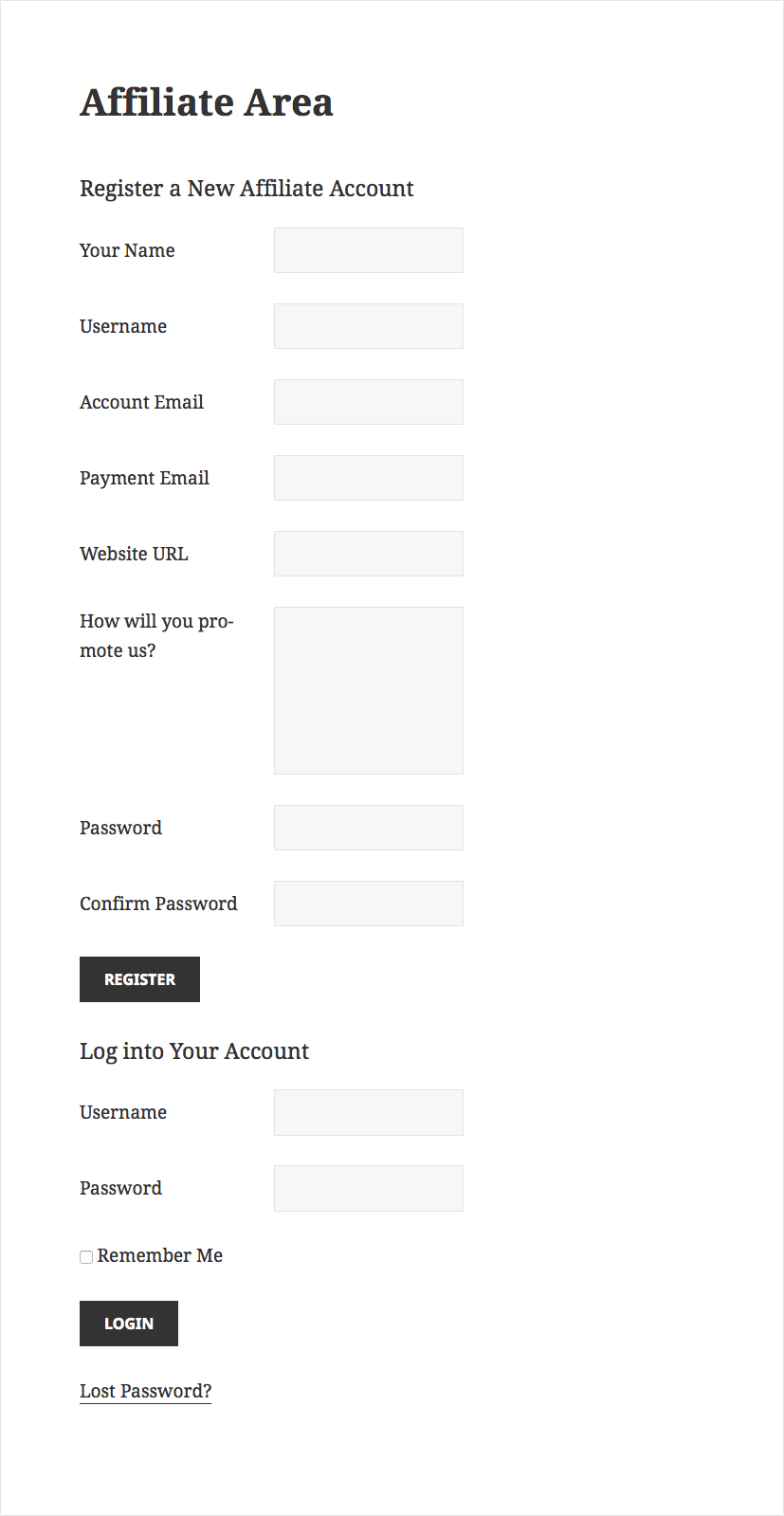The image size is (784, 1516).
Task: Select the 'Payment Email' field label
Action: click(144, 478)
